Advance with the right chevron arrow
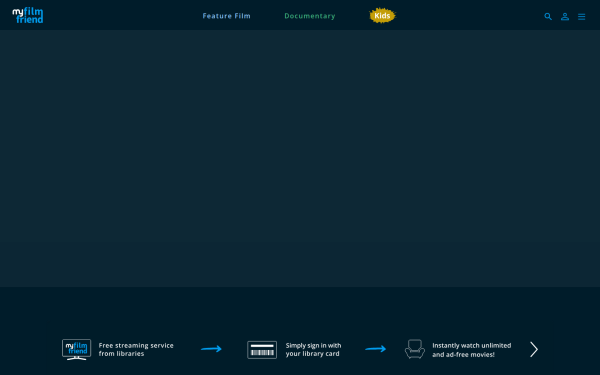The height and width of the screenshot is (375, 600). pyautogui.click(x=534, y=349)
